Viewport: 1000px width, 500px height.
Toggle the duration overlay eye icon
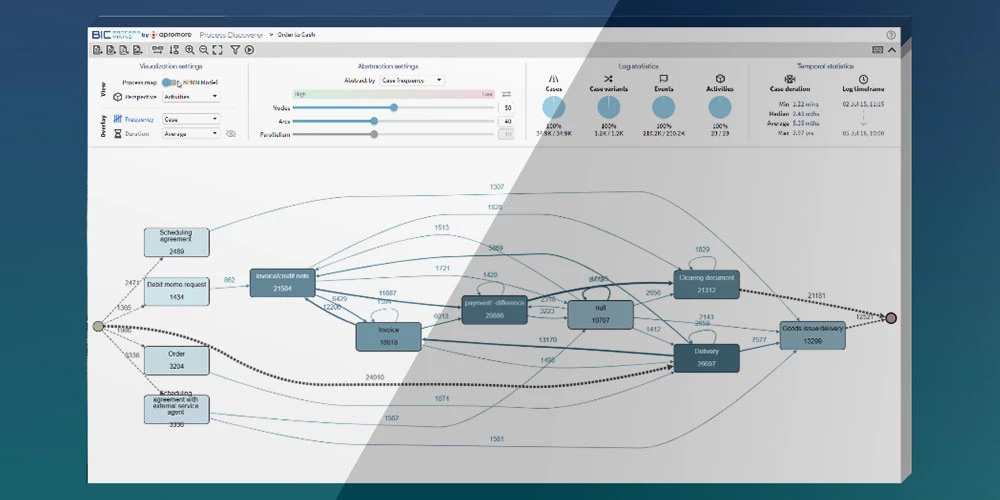click(231, 134)
